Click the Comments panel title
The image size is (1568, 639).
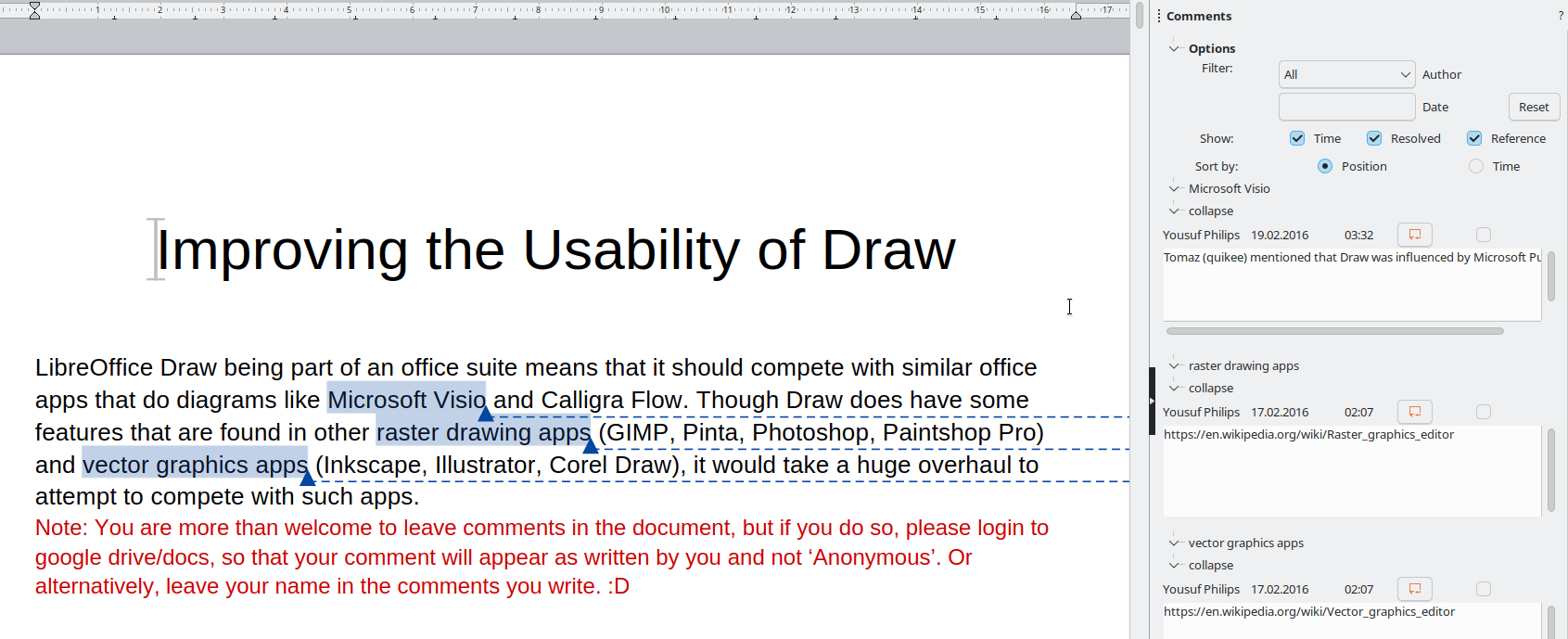click(1199, 16)
